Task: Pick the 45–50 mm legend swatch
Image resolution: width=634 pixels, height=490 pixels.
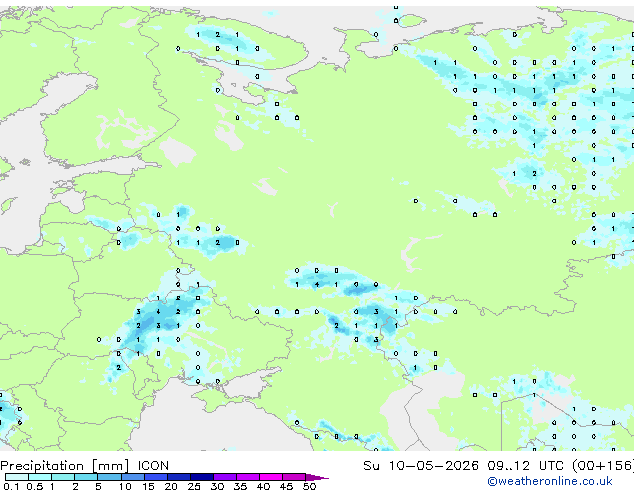Action: pos(294,477)
